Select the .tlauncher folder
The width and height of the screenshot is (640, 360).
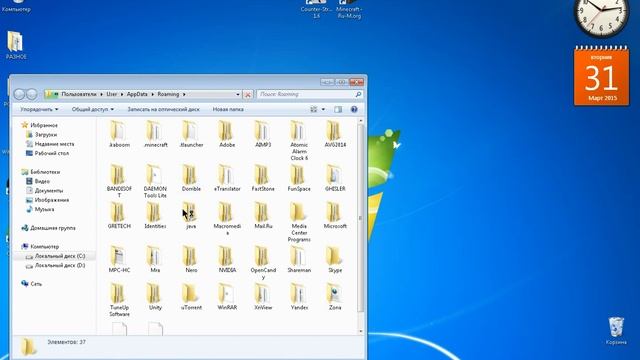point(191,134)
